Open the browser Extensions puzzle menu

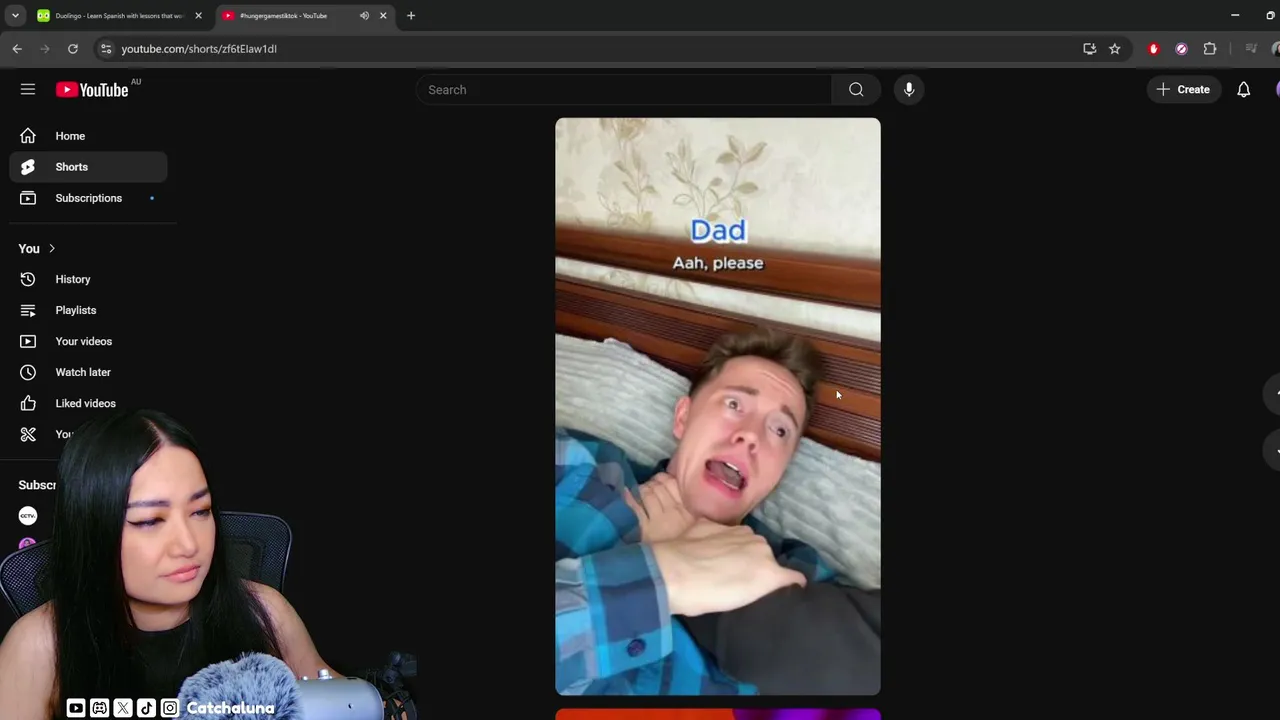(x=1210, y=48)
